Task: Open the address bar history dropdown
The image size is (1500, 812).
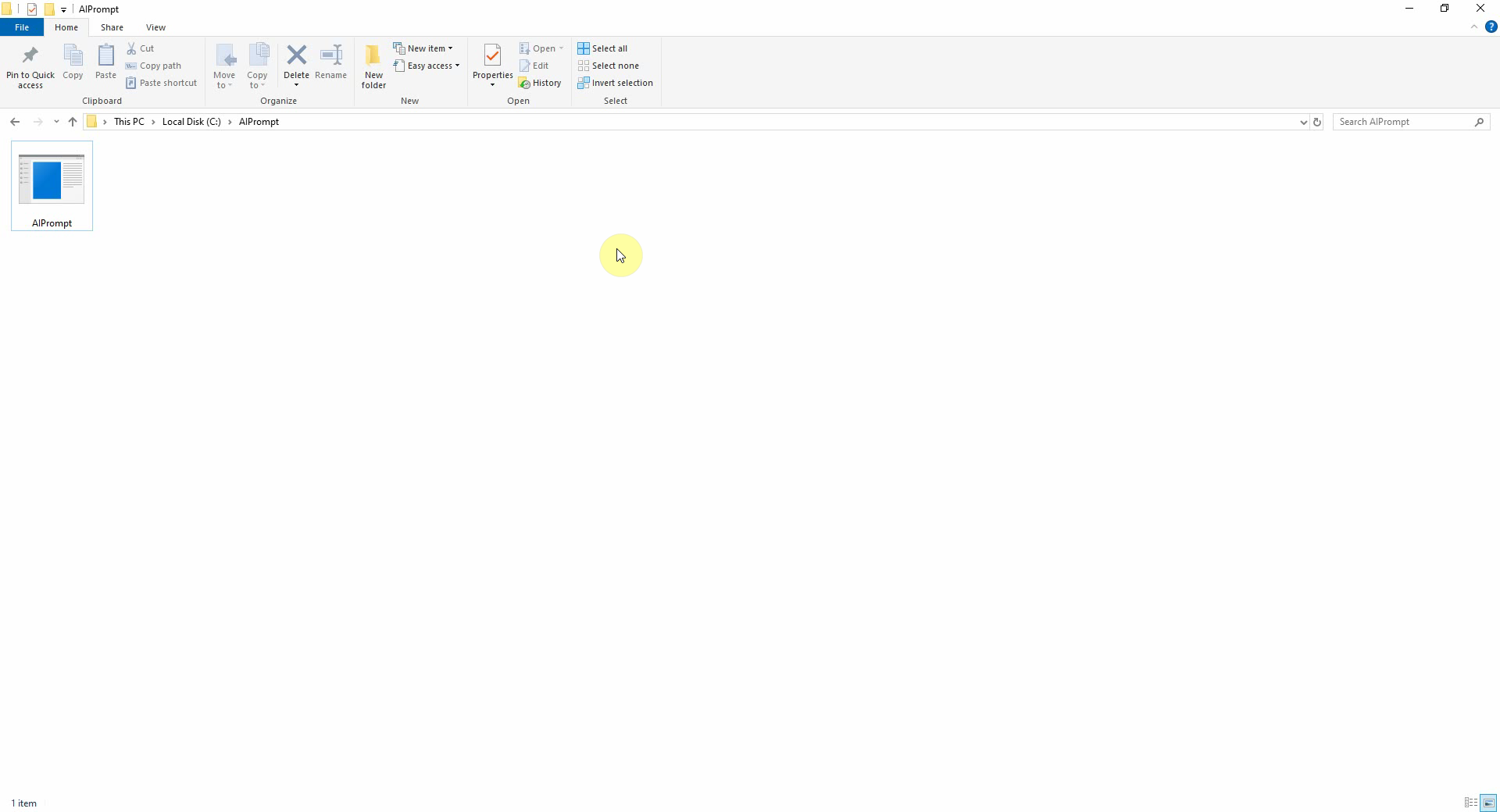Action: point(1303,122)
